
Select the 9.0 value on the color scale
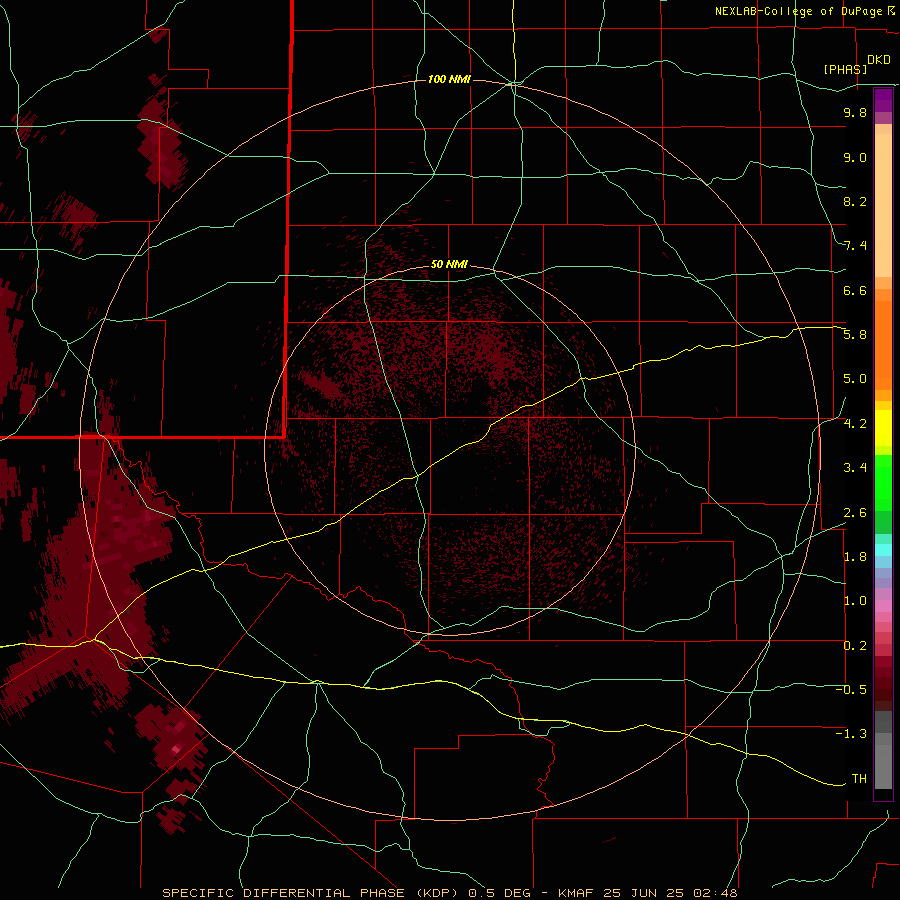point(855,157)
